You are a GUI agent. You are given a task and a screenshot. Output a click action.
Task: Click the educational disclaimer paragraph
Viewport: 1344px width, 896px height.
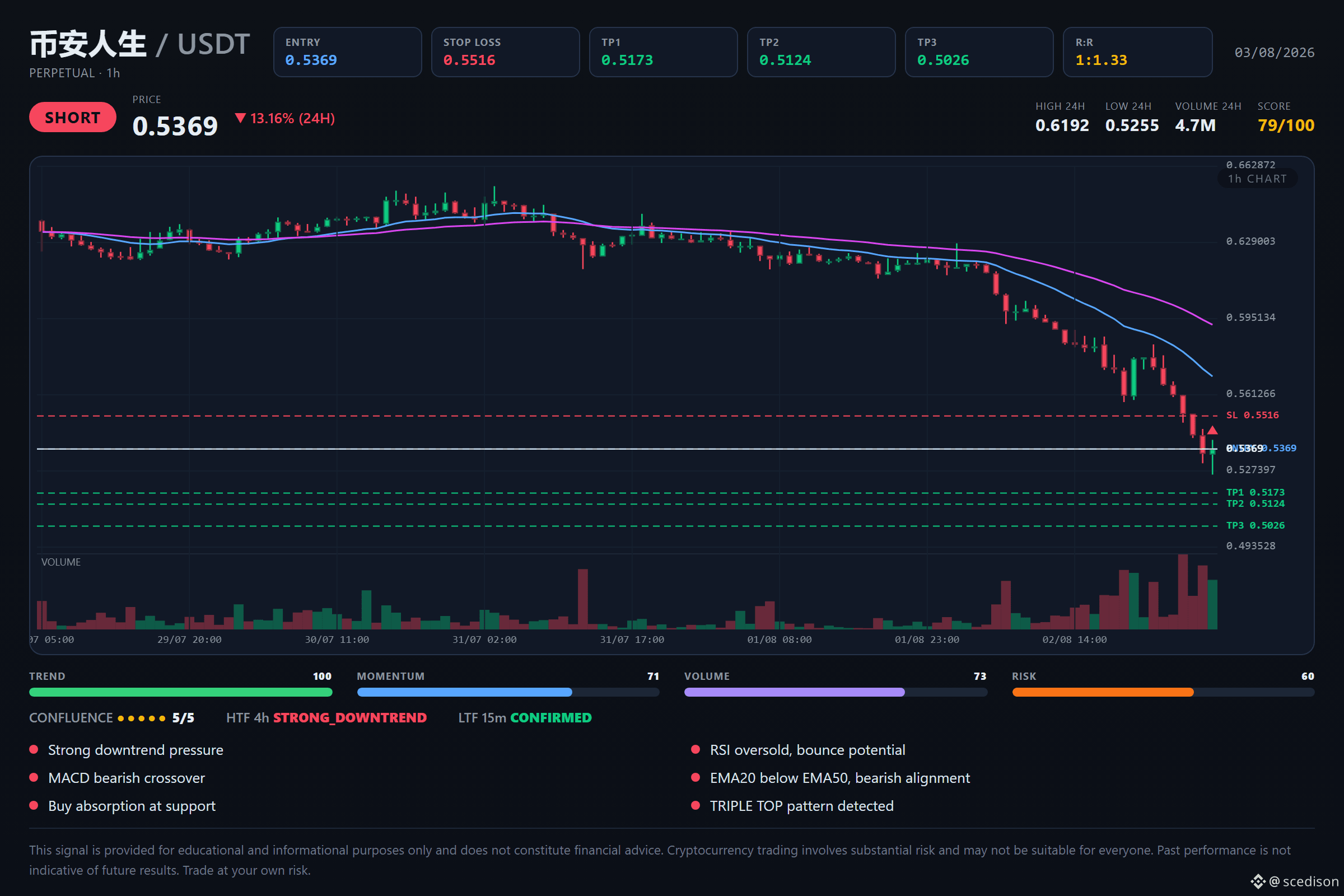pos(660,861)
